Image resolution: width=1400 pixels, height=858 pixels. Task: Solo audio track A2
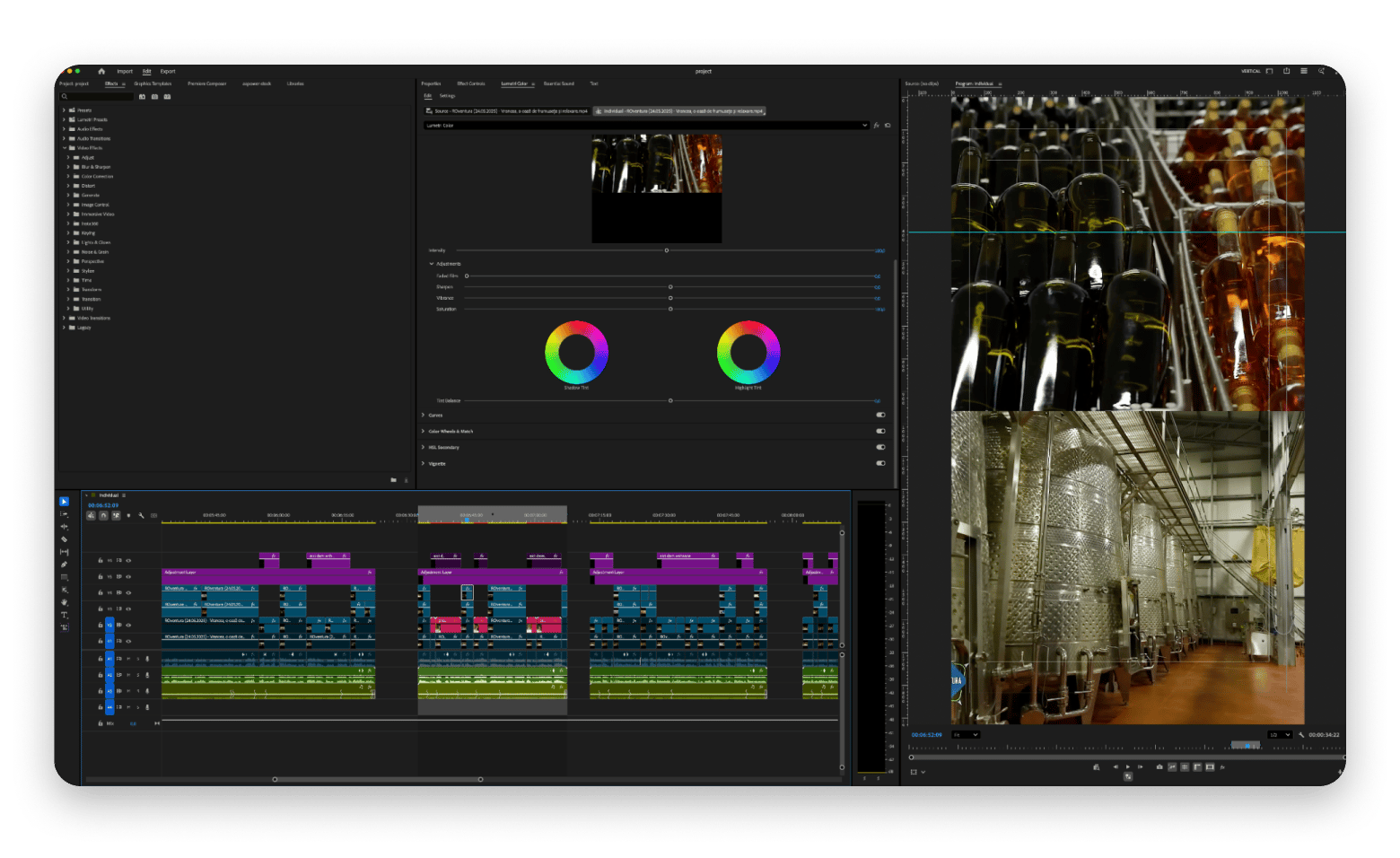139,674
